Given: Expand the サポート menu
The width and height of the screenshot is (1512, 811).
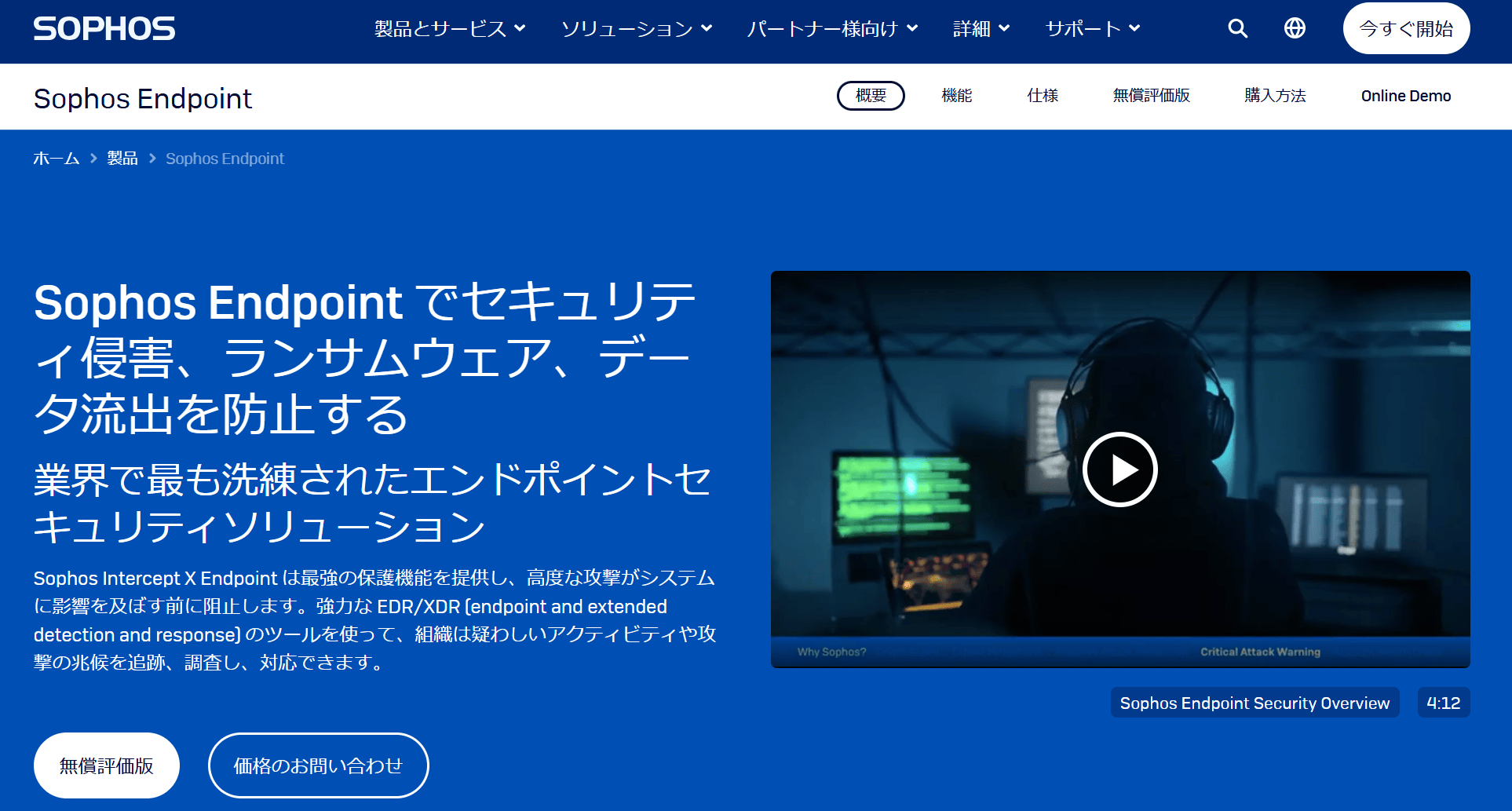Looking at the screenshot, I should coord(1093,29).
